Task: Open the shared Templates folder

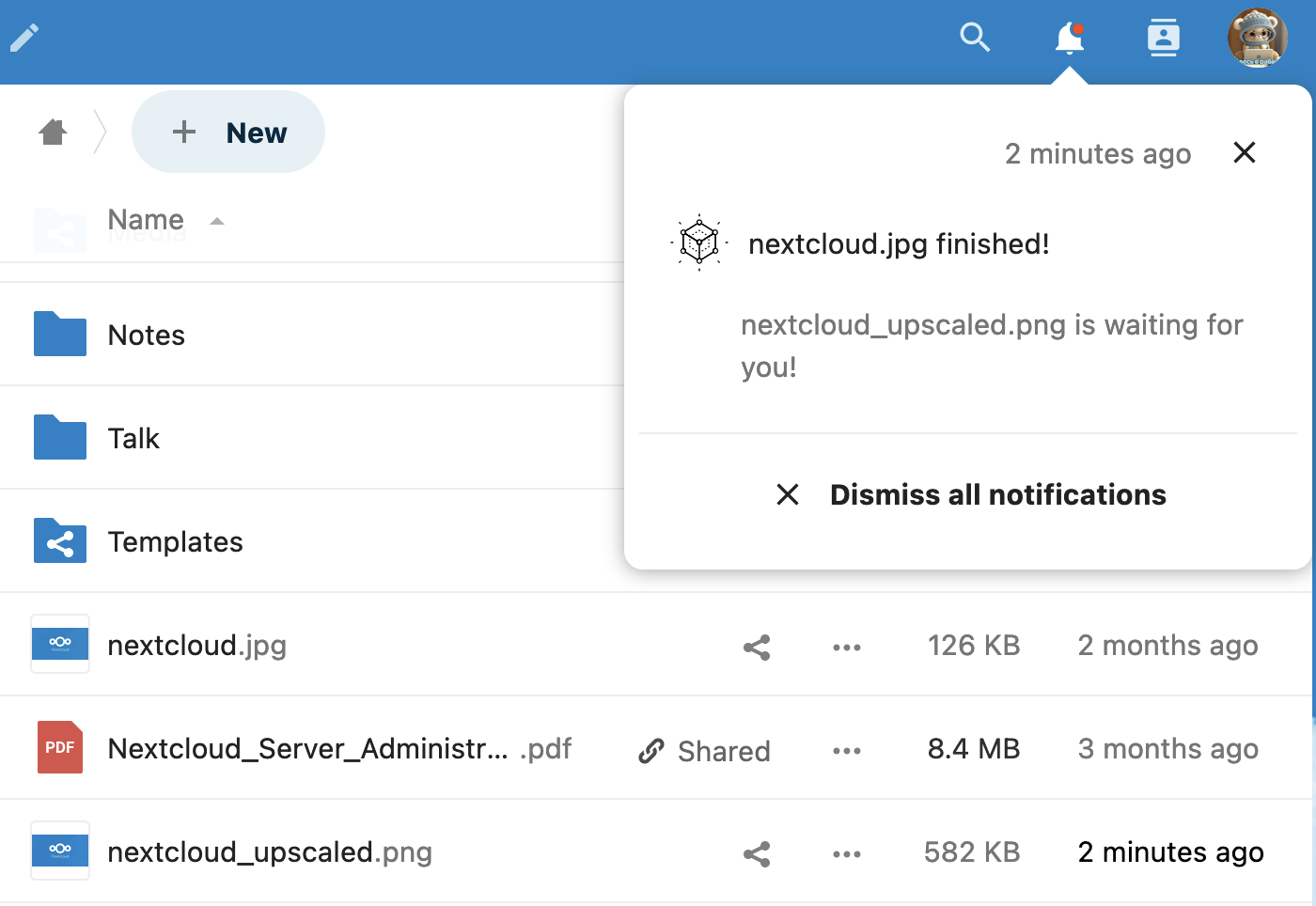Action: (x=176, y=542)
